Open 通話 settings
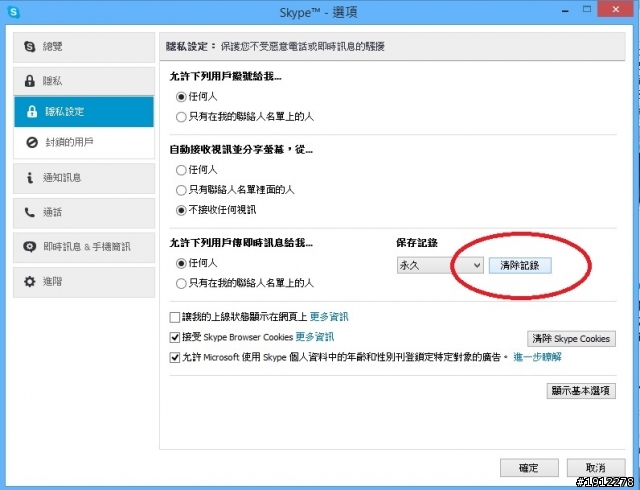This screenshot has height=490, width=640. click(x=84, y=213)
